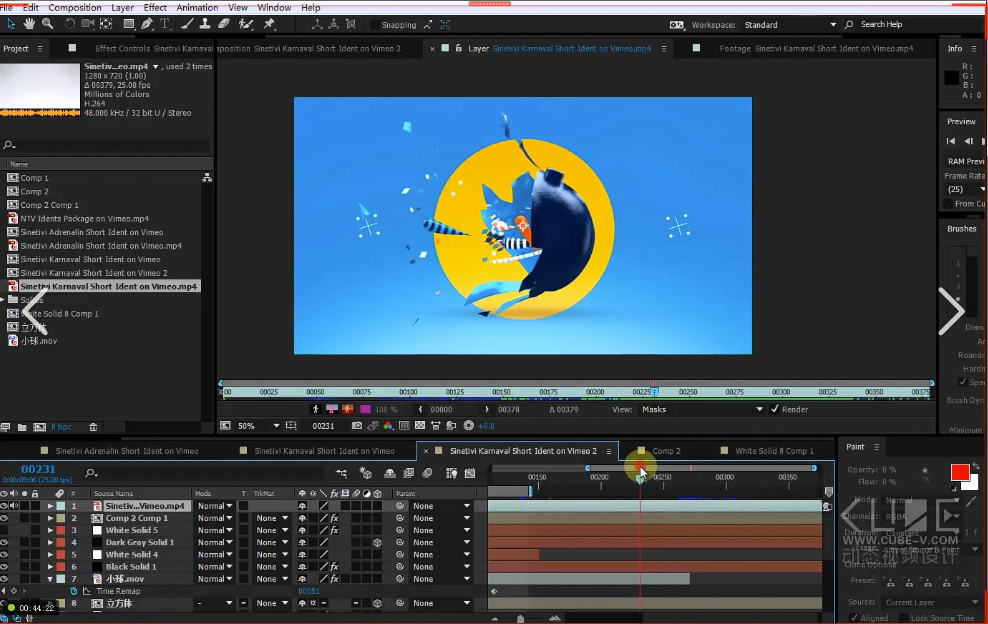Open TrkMat dropdown for Dark Gray Solid 1

tap(272, 542)
